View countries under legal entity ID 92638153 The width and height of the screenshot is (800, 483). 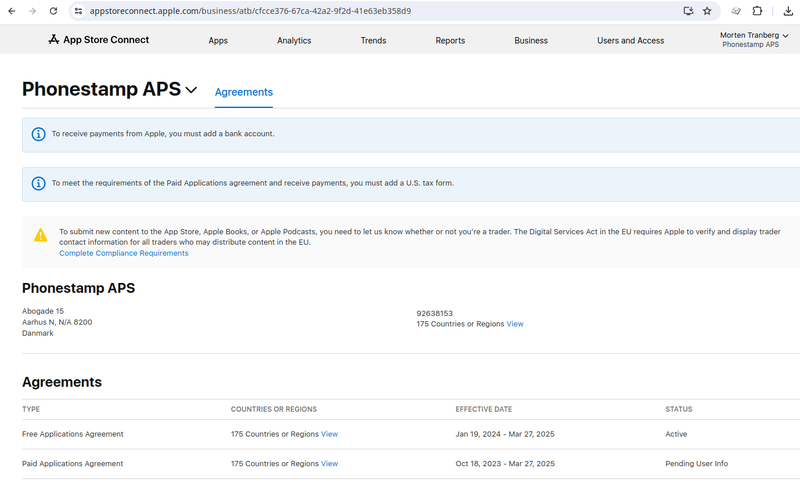(x=515, y=324)
